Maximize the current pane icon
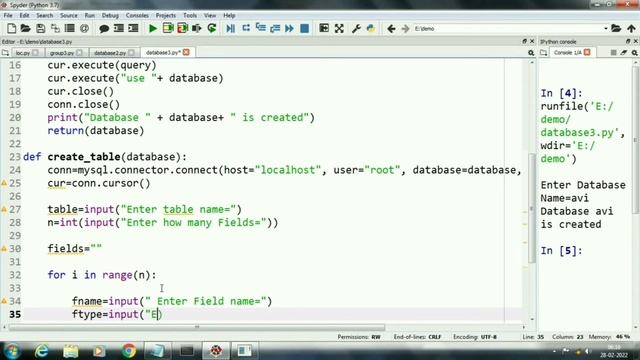The width and height of the screenshot is (640, 360). point(324,29)
